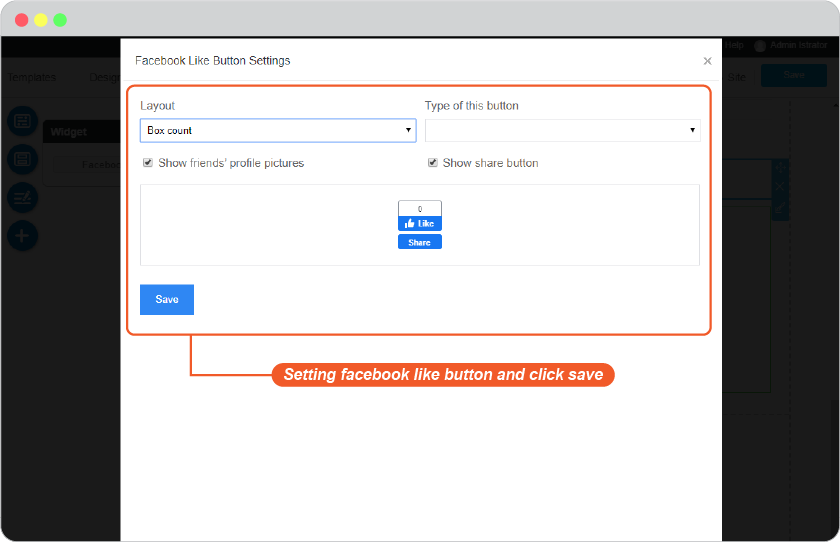Click the Widget panel header behind dialog
This screenshot has width=840, height=542.
coord(82,132)
